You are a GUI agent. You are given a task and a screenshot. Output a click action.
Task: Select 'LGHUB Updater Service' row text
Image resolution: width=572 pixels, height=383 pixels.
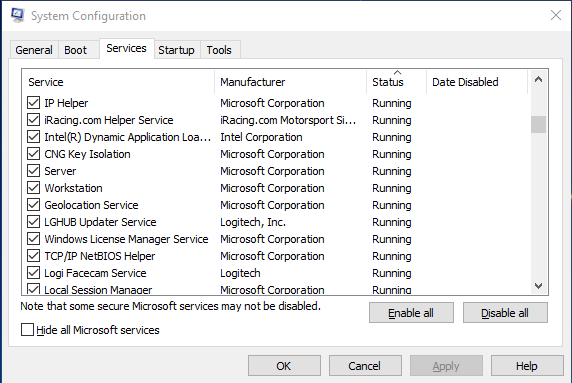point(100,222)
